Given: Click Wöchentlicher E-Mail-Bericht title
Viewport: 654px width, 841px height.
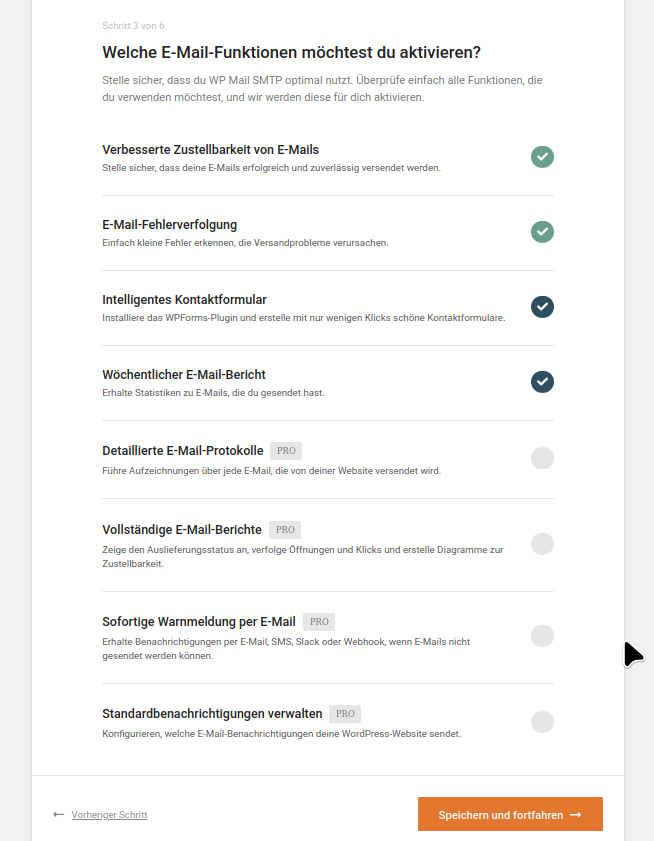Looking at the screenshot, I should click(x=184, y=375).
